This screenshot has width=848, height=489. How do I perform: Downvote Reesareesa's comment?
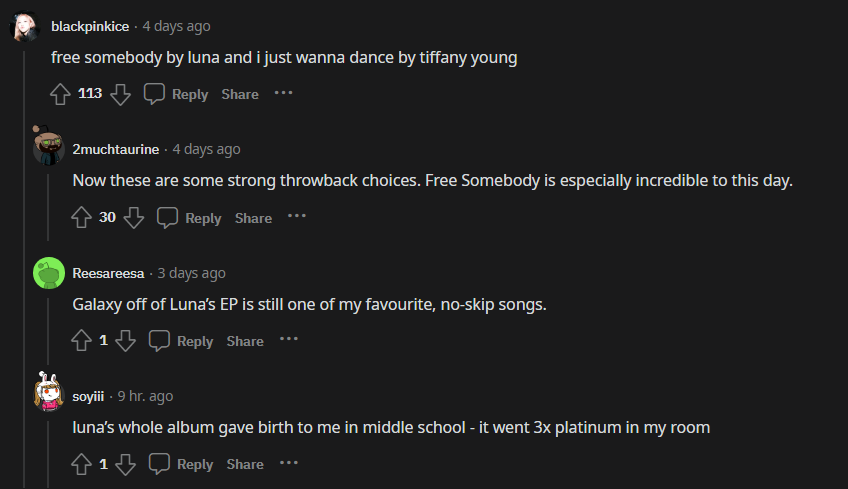[x=125, y=341]
